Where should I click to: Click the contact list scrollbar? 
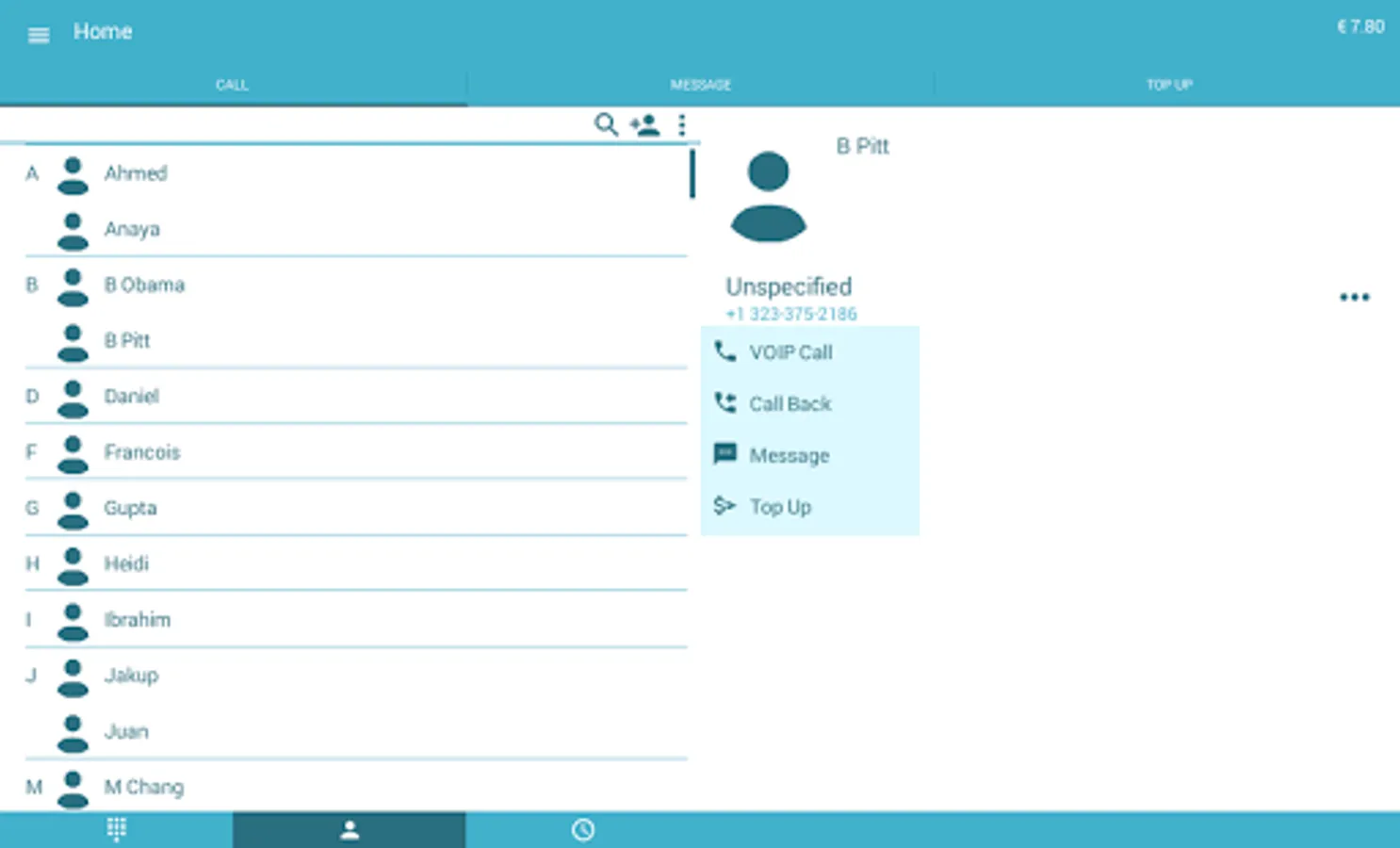[x=692, y=173]
